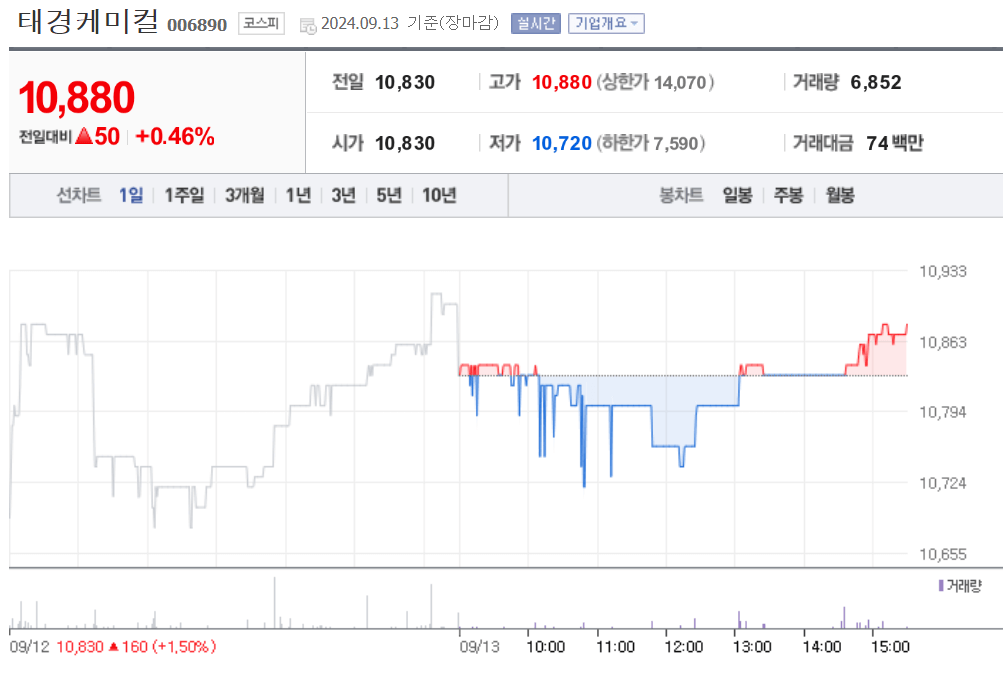Click the 10,863 price axis label
This screenshot has width=1003, height=687.
[943, 343]
